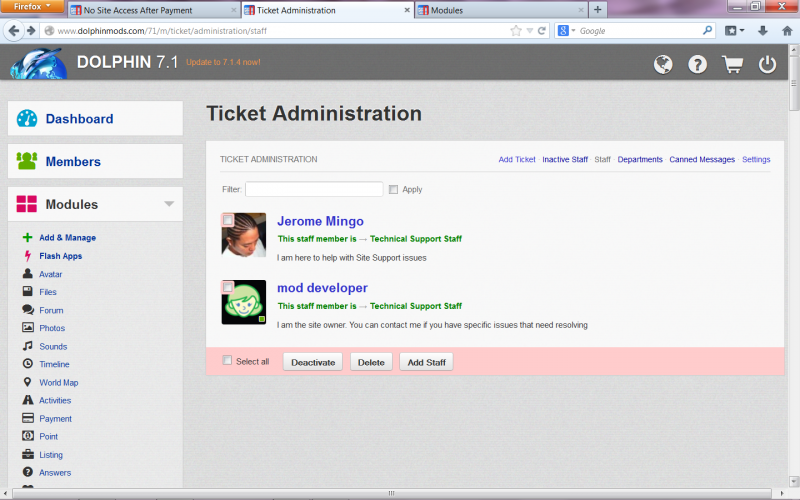This screenshot has width=800, height=500.
Task: Click the Delete button
Action: [371, 362]
